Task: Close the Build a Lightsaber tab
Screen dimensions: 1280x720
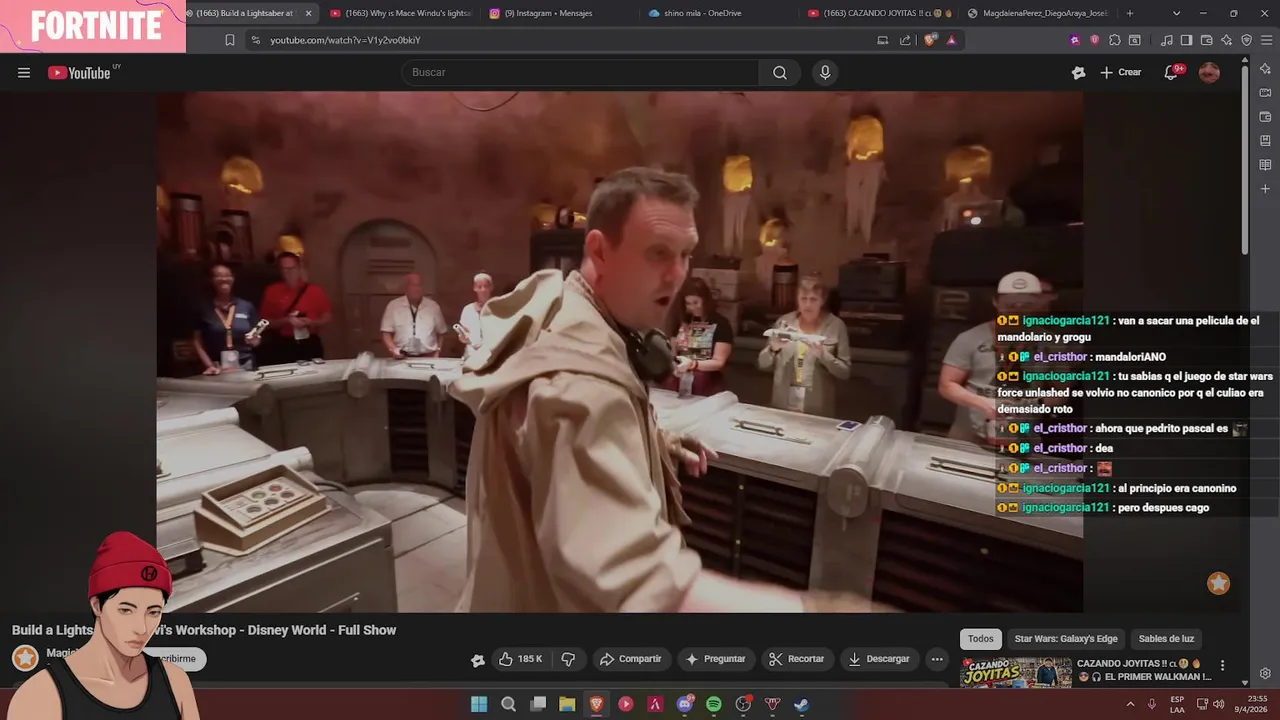Action: click(x=308, y=13)
